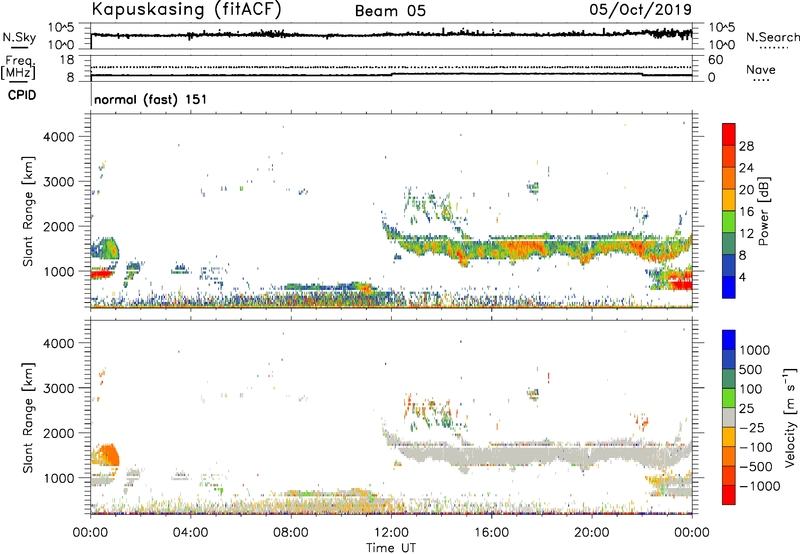Click velocity color bar value "500"

753,369
